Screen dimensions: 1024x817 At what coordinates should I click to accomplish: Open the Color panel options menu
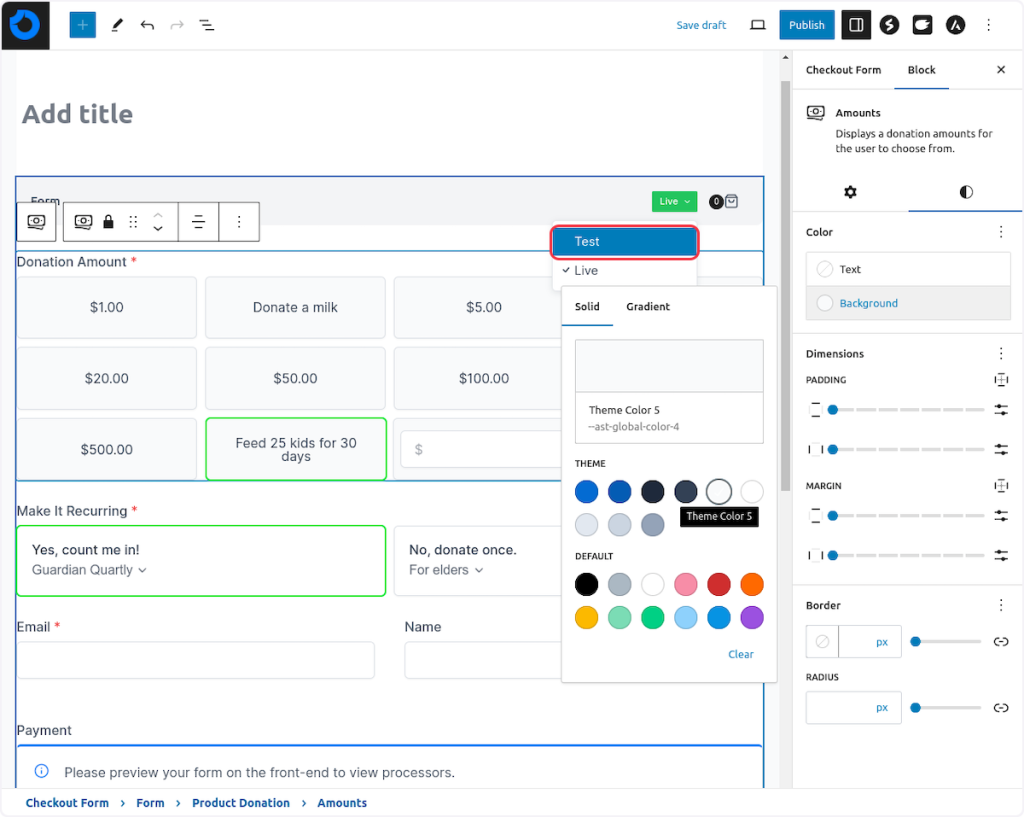(x=1000, y=232)
